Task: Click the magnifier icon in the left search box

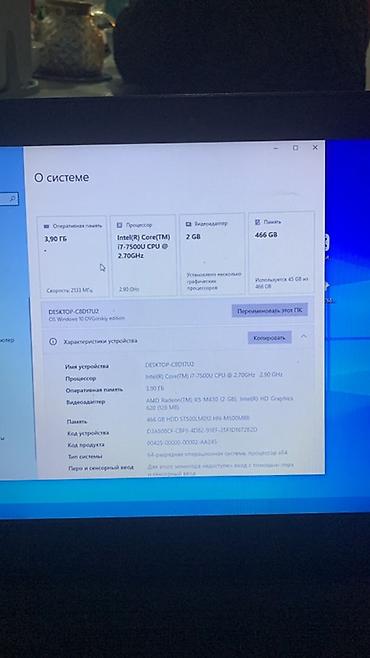Action: click(14, 198)
